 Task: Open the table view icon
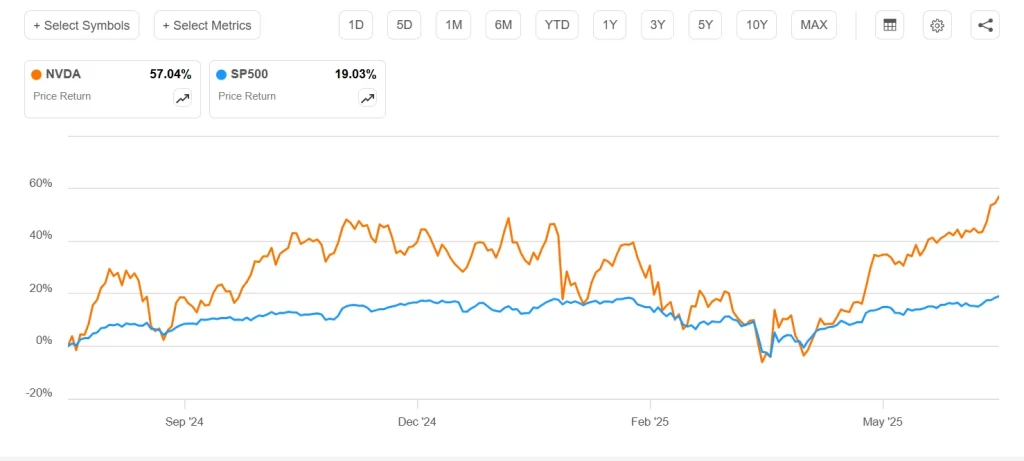point(889,25)
